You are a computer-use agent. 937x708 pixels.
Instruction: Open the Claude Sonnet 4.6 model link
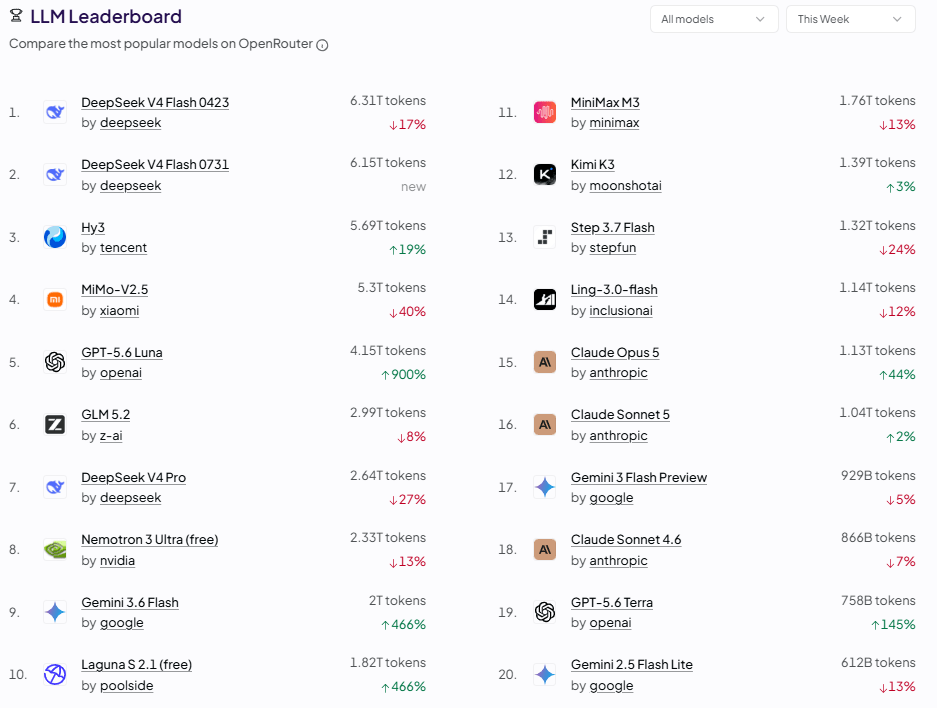pos(626,540)
